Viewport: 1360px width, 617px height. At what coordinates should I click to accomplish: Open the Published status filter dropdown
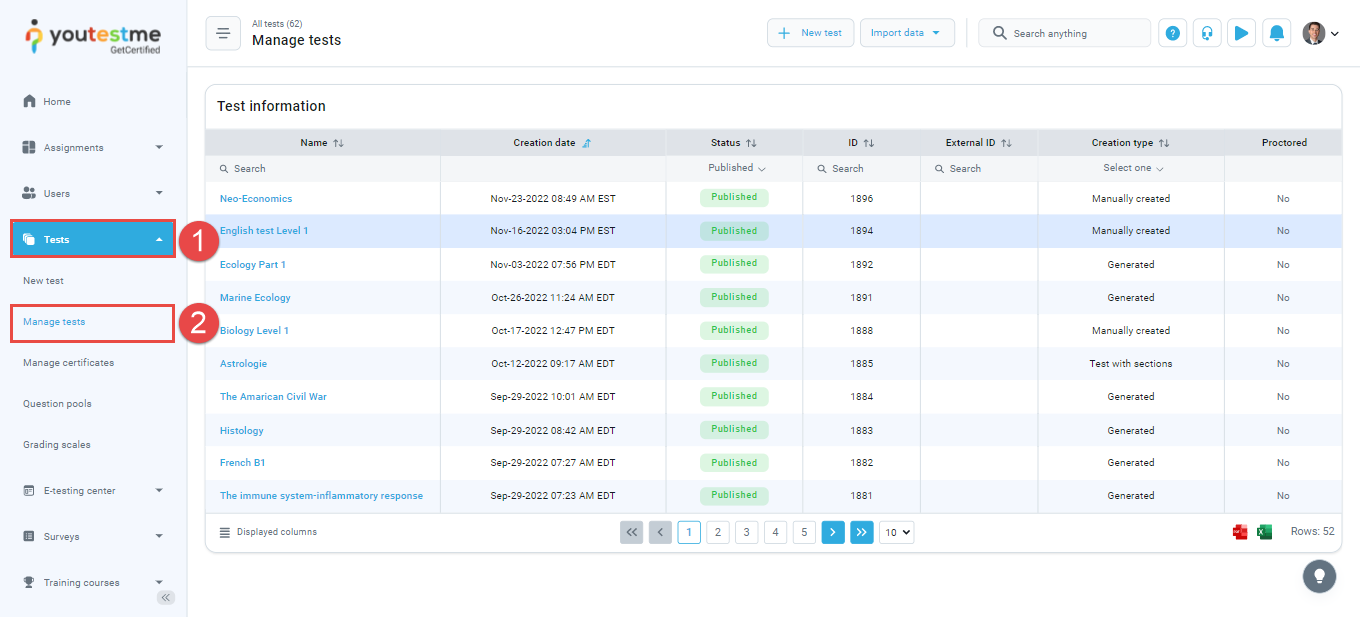[x=736, y=169]
